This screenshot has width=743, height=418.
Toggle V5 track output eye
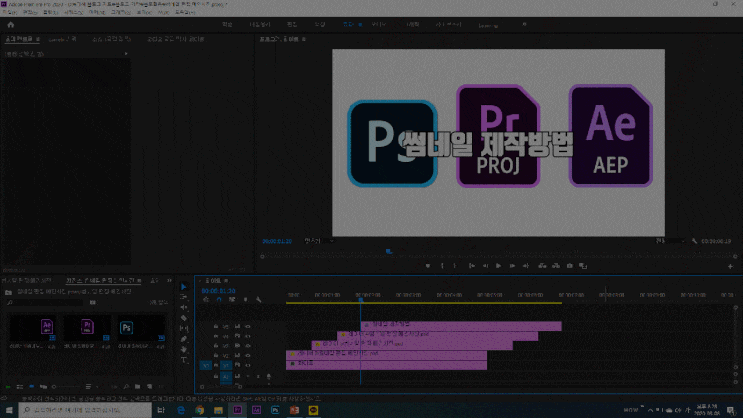coord(247,327)
